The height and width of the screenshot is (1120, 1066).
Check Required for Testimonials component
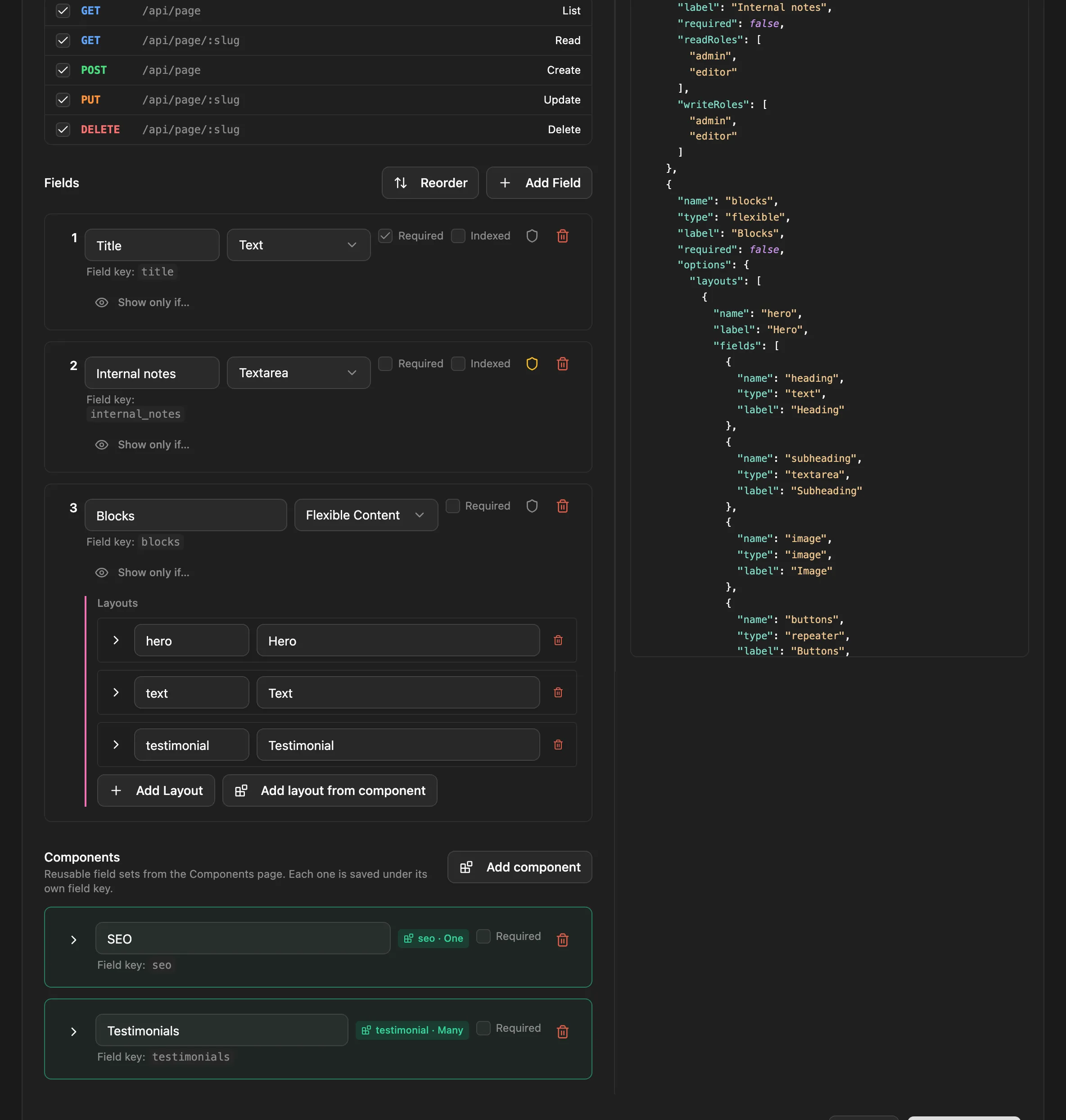click(483, 1028)
